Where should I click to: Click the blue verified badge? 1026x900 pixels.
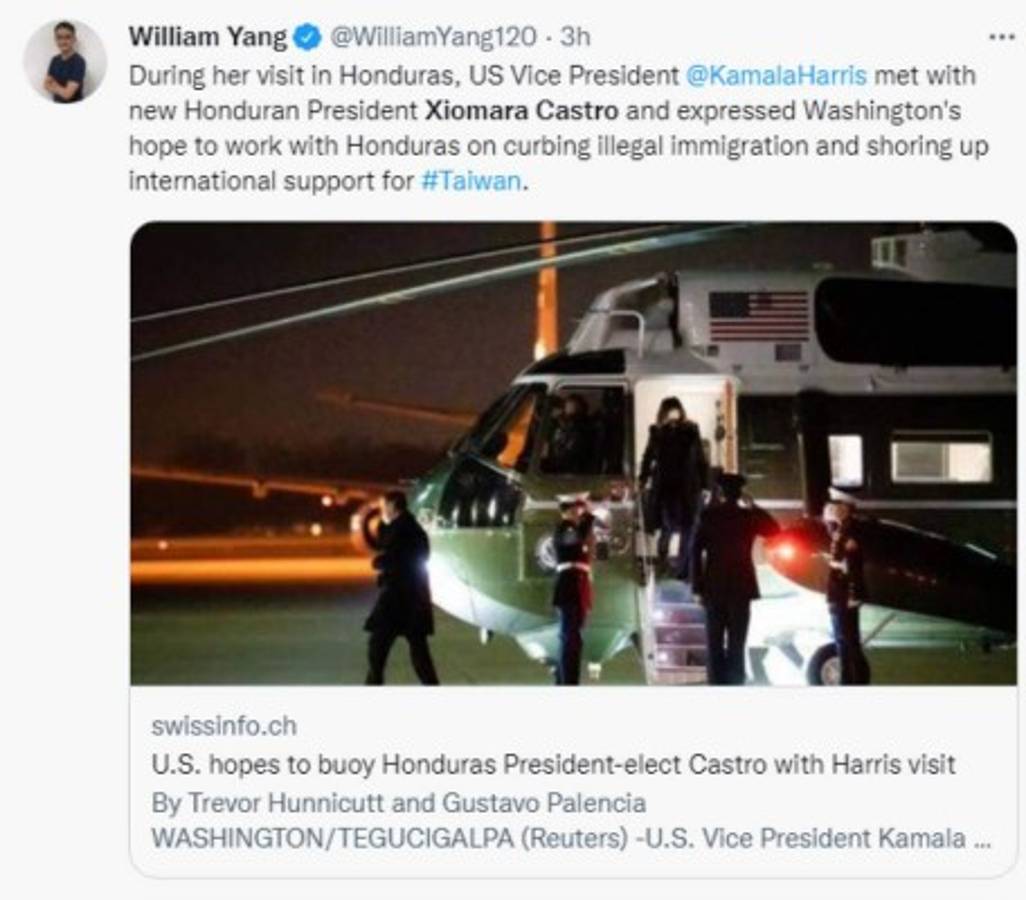pos(307,38)
